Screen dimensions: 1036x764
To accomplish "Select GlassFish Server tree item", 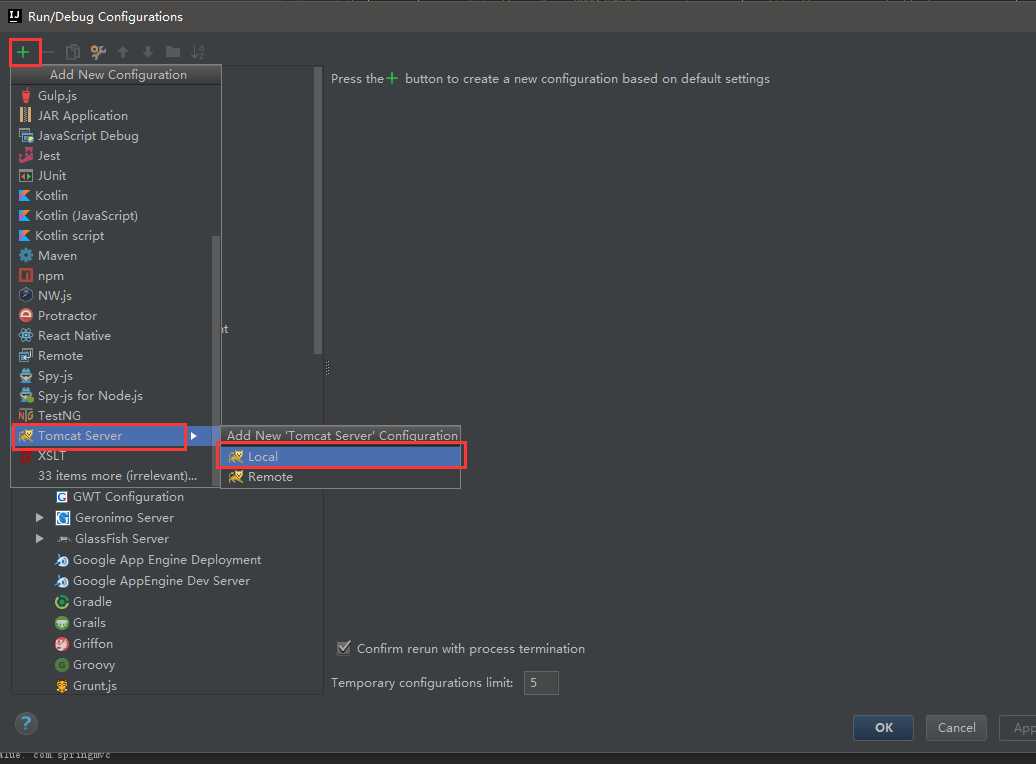I will 112,539.
